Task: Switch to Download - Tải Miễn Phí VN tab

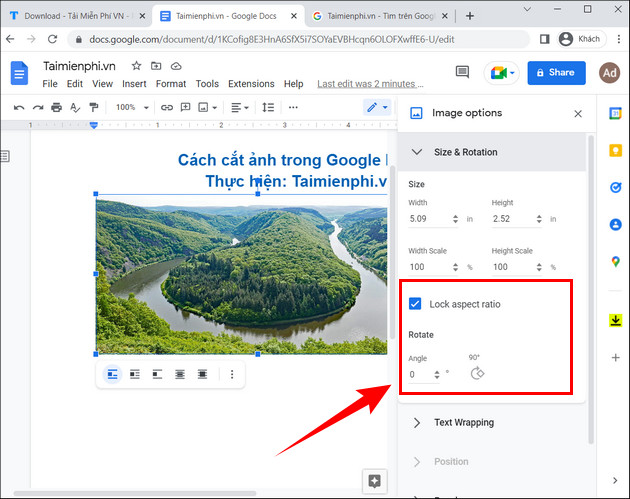Action: pos(76,16)
